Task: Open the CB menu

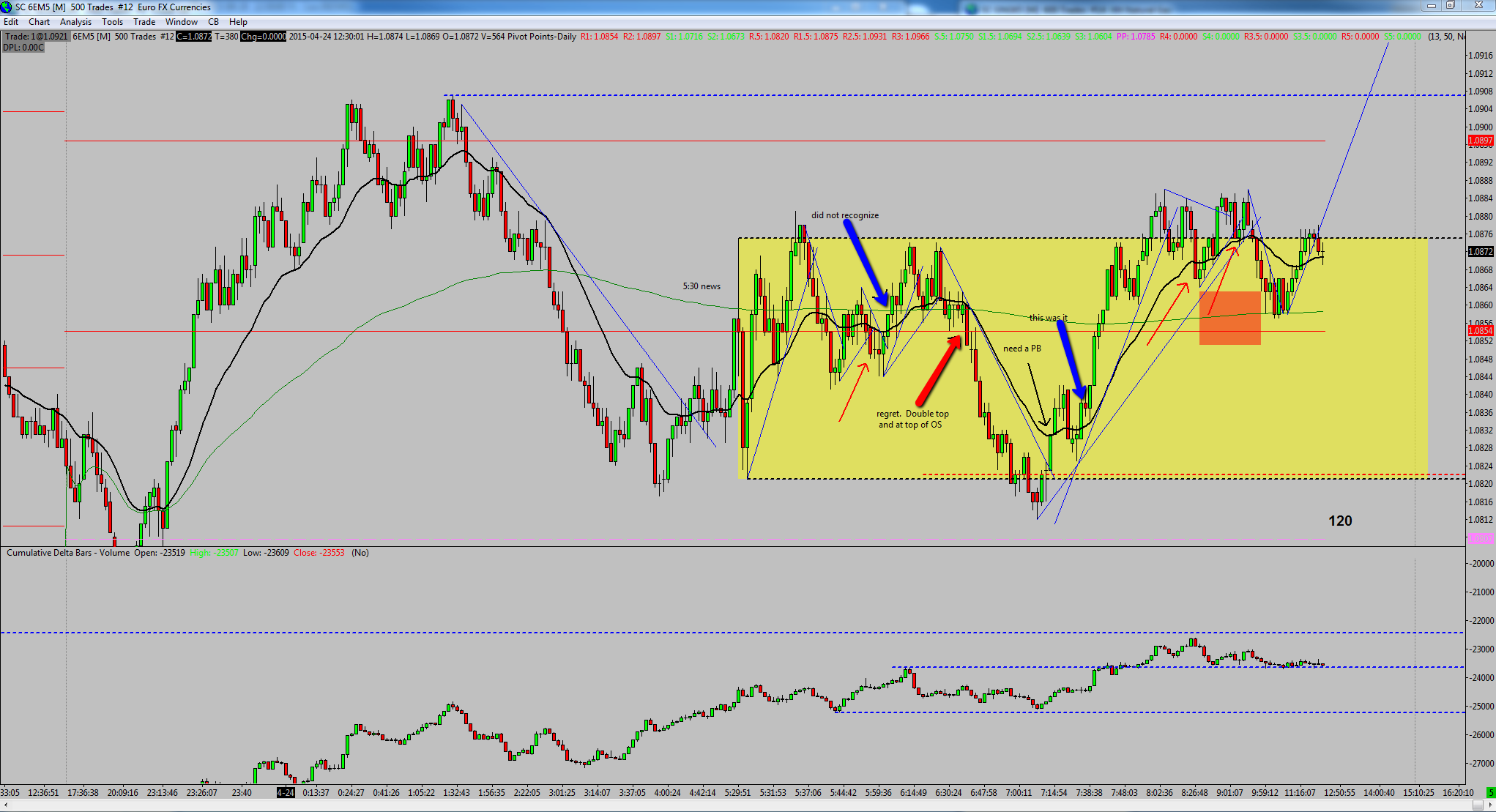Action: 214,22
